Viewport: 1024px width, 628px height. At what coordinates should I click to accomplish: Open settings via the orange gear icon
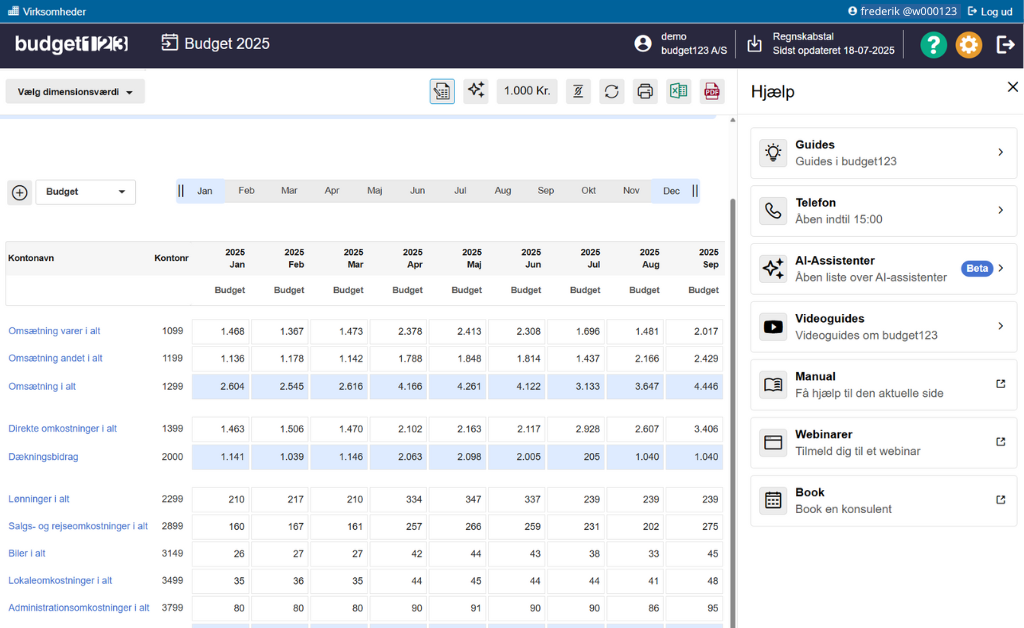pyautogui.click(x=969, y=45)
